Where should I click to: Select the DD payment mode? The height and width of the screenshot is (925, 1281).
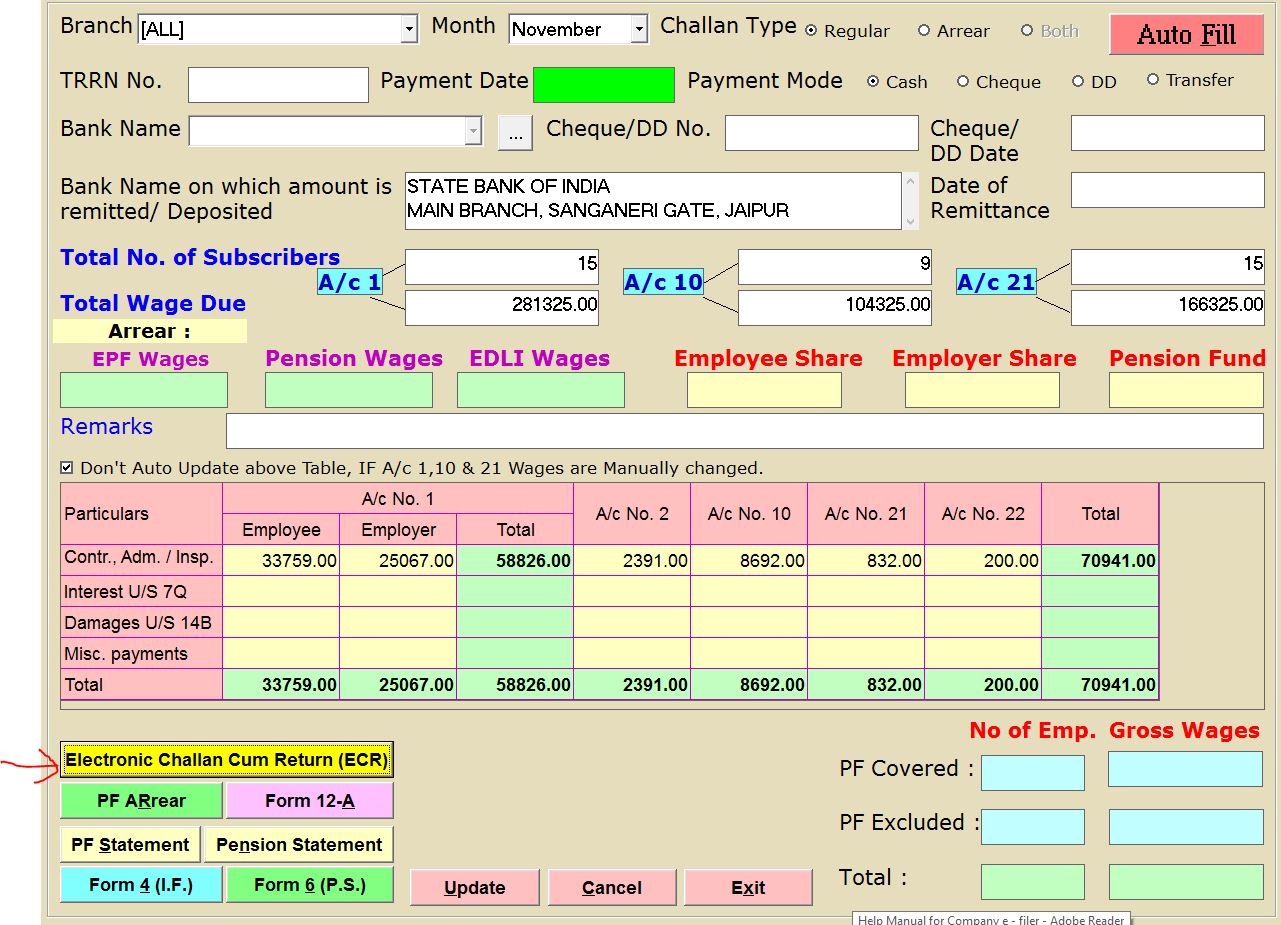1078,82
